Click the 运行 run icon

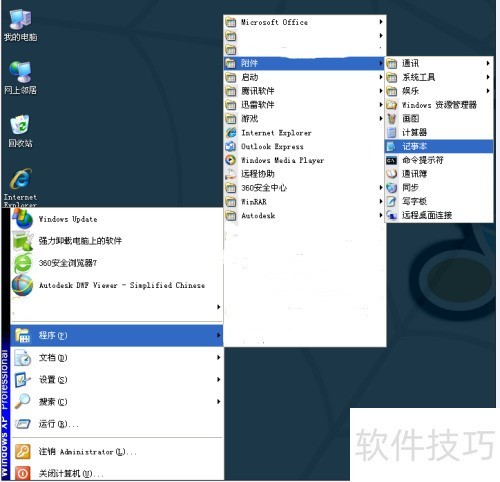pyautogui.click(x=23, y=424)
